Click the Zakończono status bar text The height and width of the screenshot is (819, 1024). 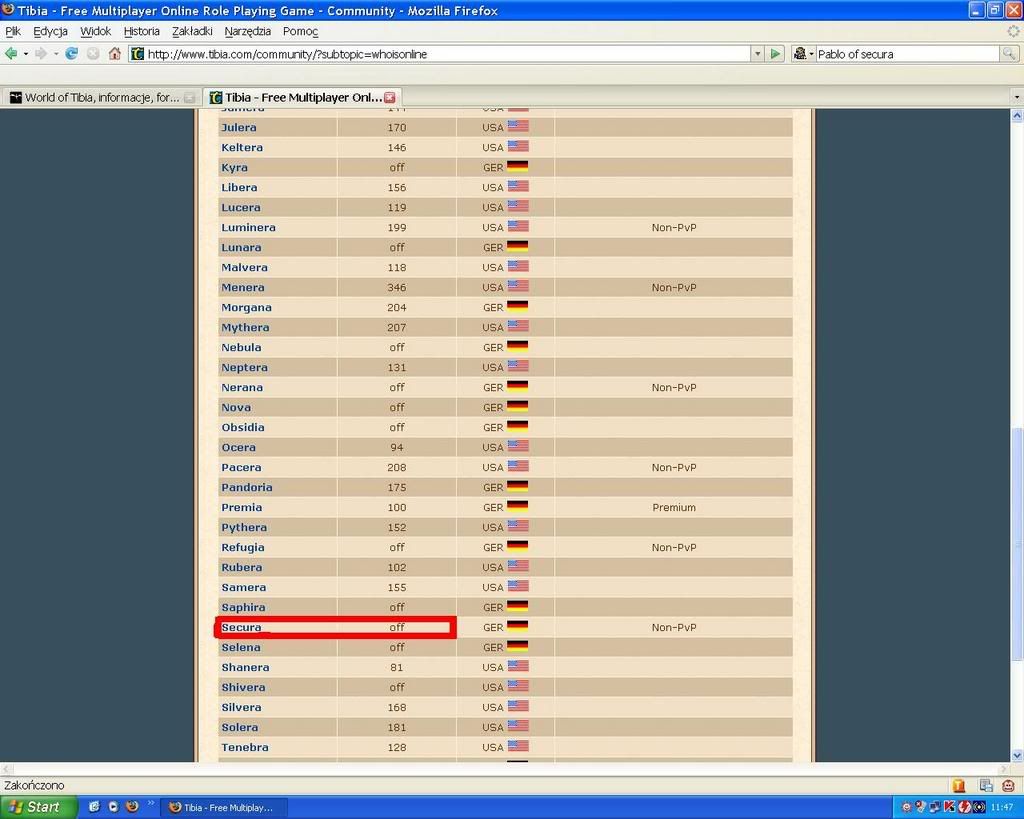tap(34, 785)
